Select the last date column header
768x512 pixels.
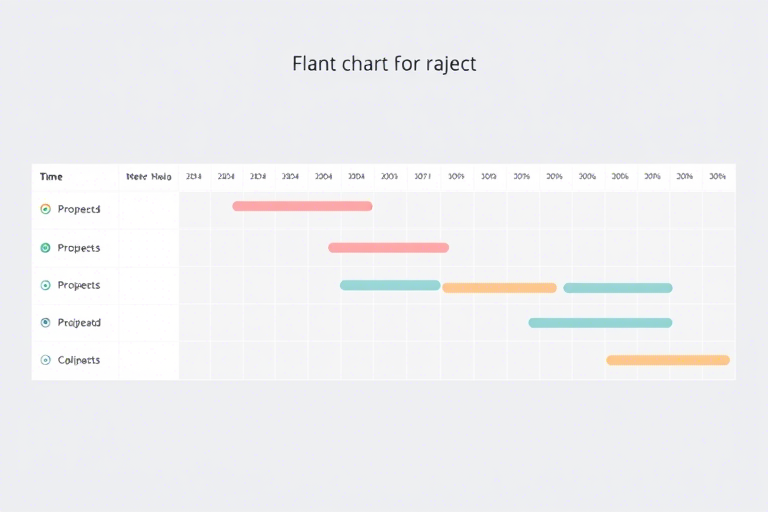coord(718,176)
